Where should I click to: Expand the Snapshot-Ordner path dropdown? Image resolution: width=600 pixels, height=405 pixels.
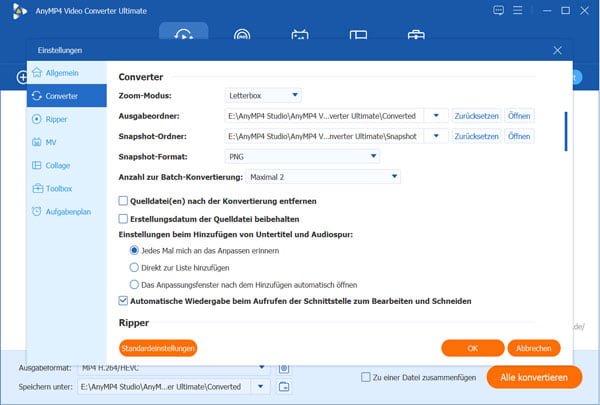(436, 136)
